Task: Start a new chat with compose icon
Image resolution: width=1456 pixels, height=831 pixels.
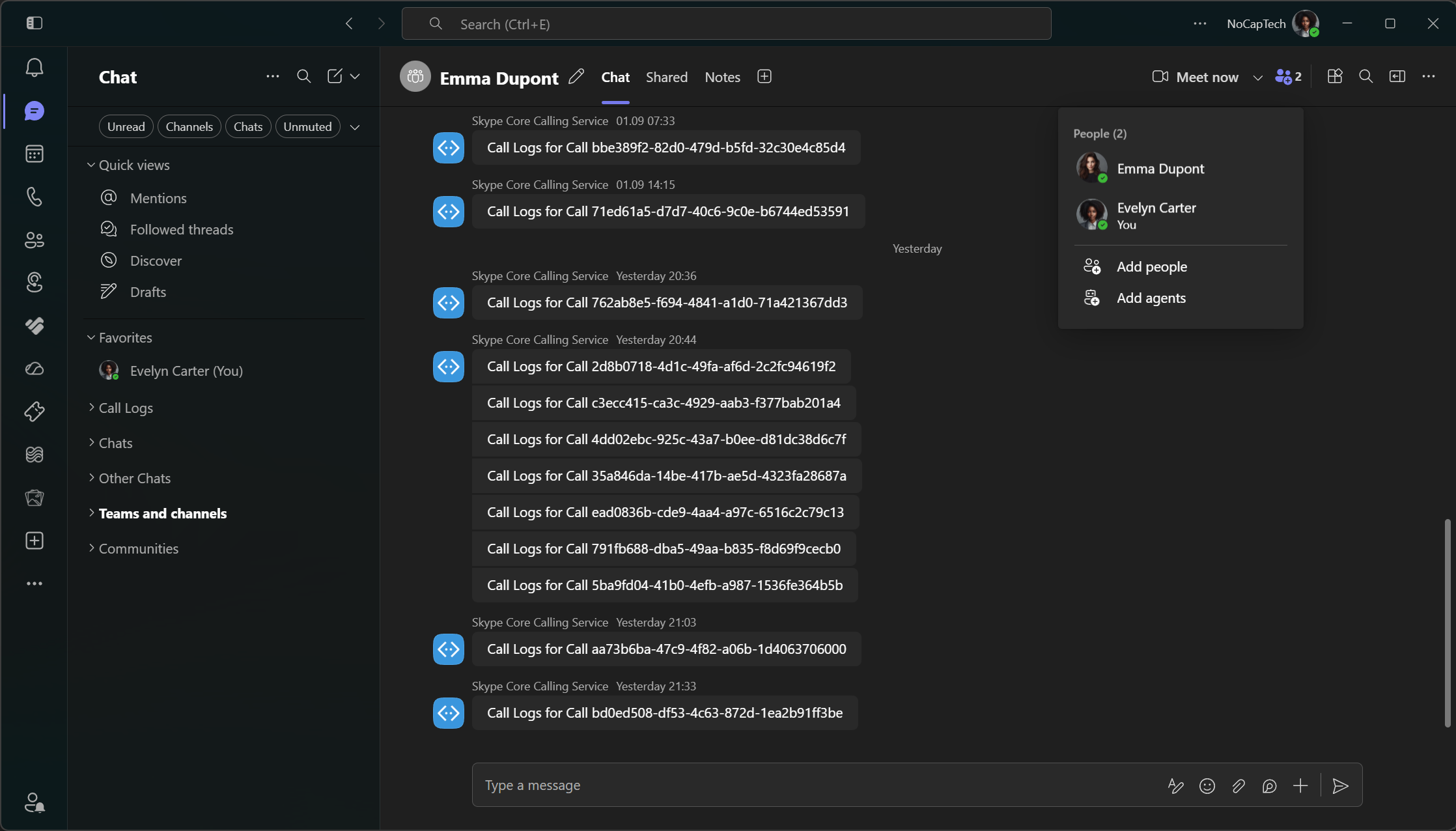Action: coord(335,76)
